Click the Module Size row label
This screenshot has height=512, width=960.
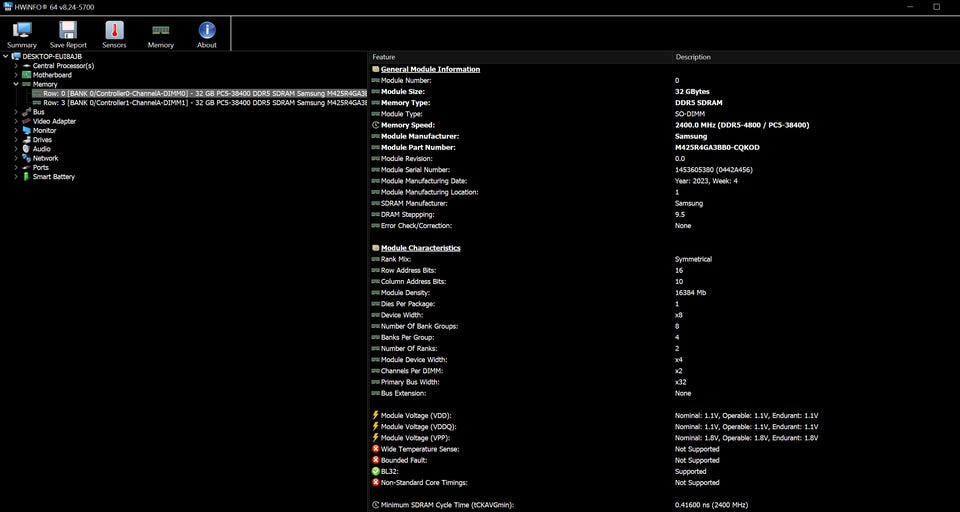(x=403, y=91)
